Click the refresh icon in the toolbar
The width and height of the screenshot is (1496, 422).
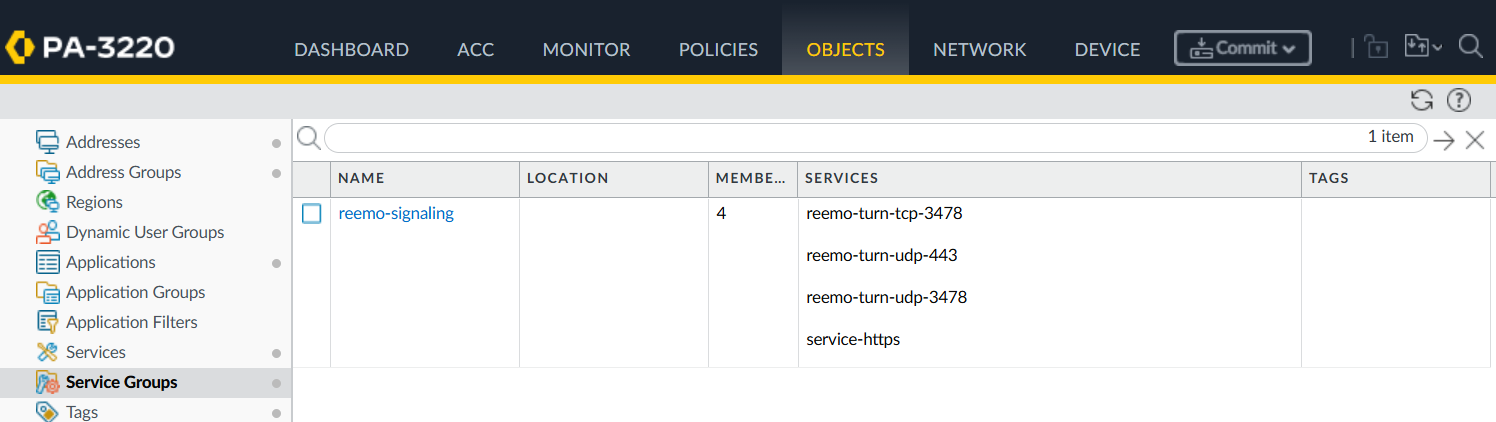click(1421, 100)
